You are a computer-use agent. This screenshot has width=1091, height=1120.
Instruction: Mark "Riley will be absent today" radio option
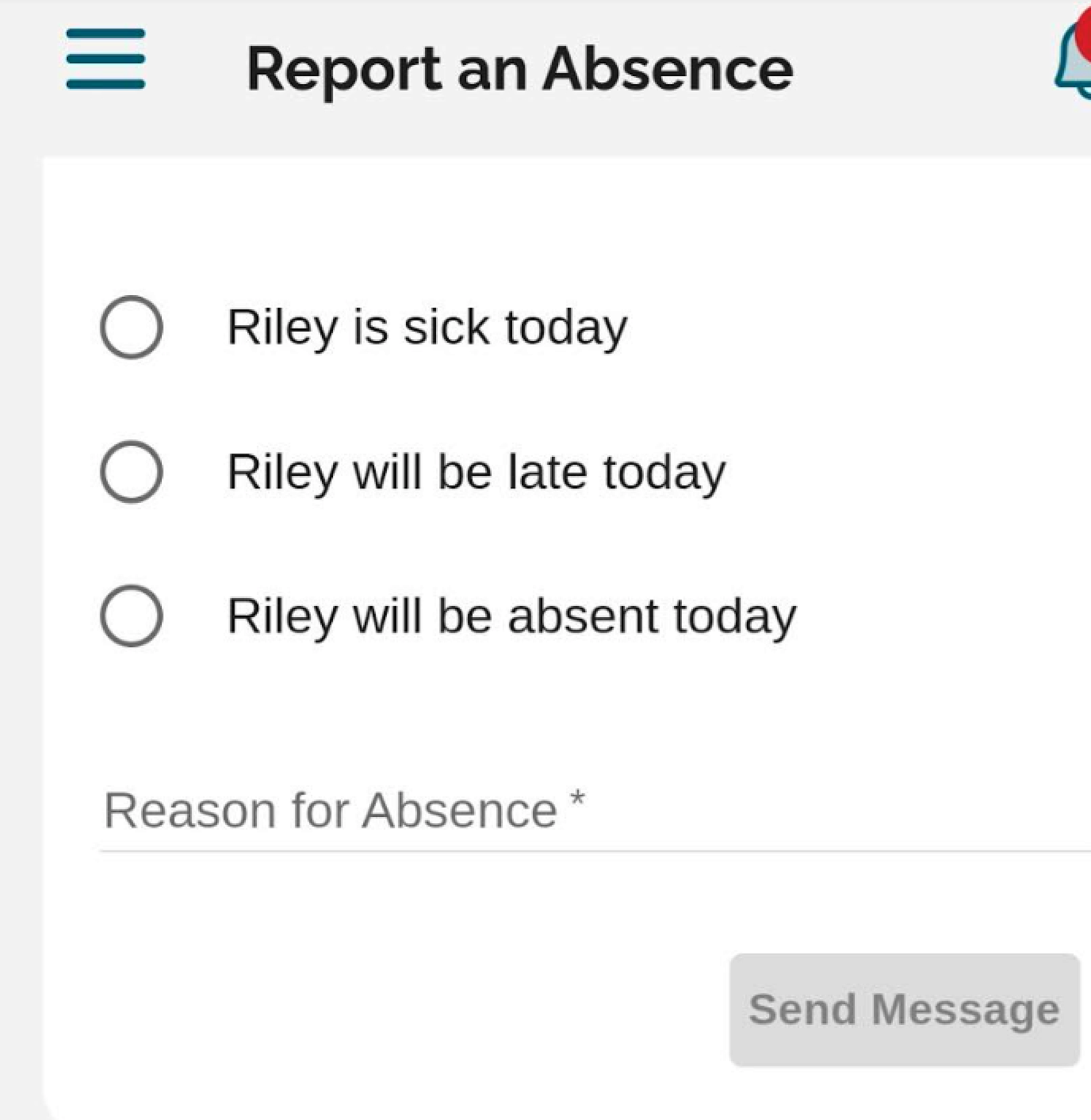tap(131, 616)
